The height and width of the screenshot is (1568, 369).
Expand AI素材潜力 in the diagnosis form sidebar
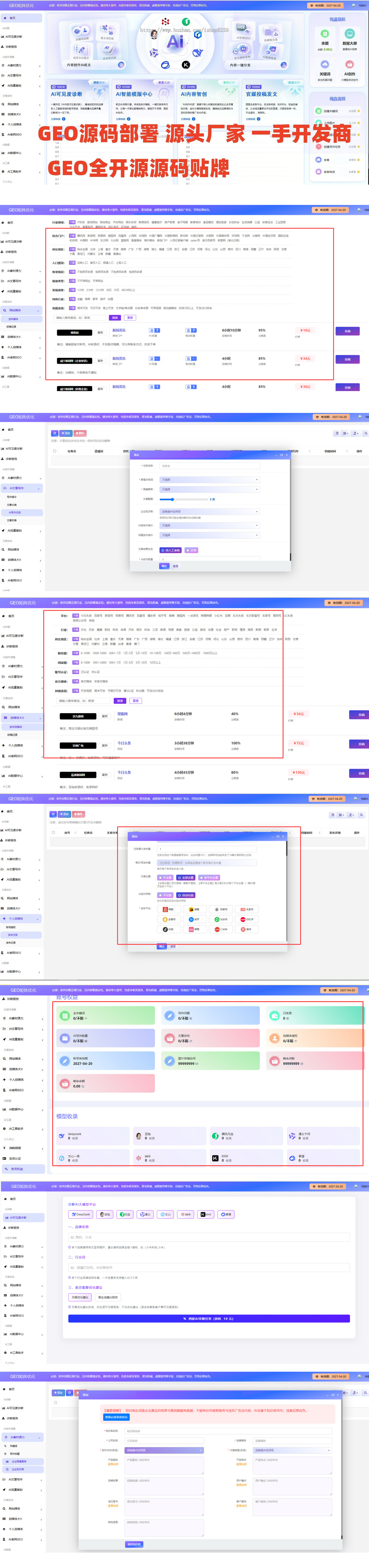click(22, 1246)
